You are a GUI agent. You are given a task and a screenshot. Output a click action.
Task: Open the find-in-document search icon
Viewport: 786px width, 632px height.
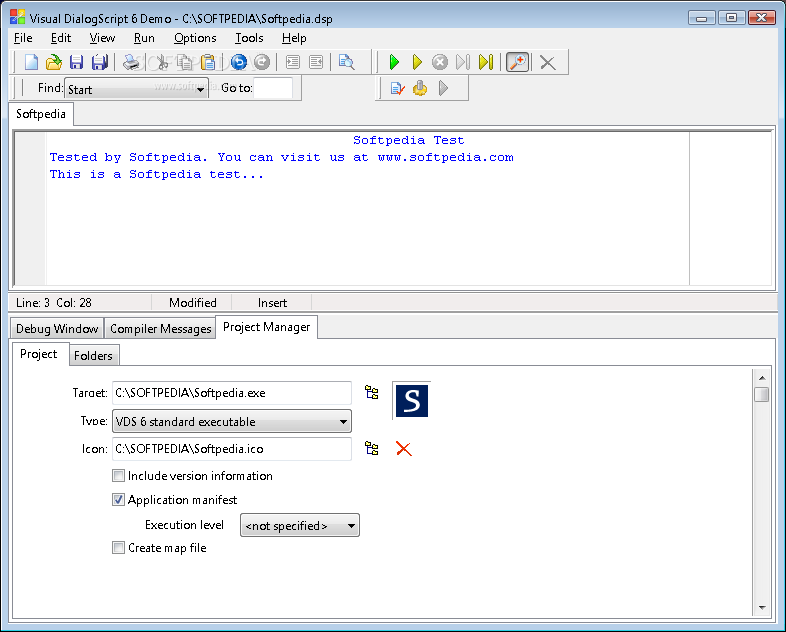coord(346,62)
